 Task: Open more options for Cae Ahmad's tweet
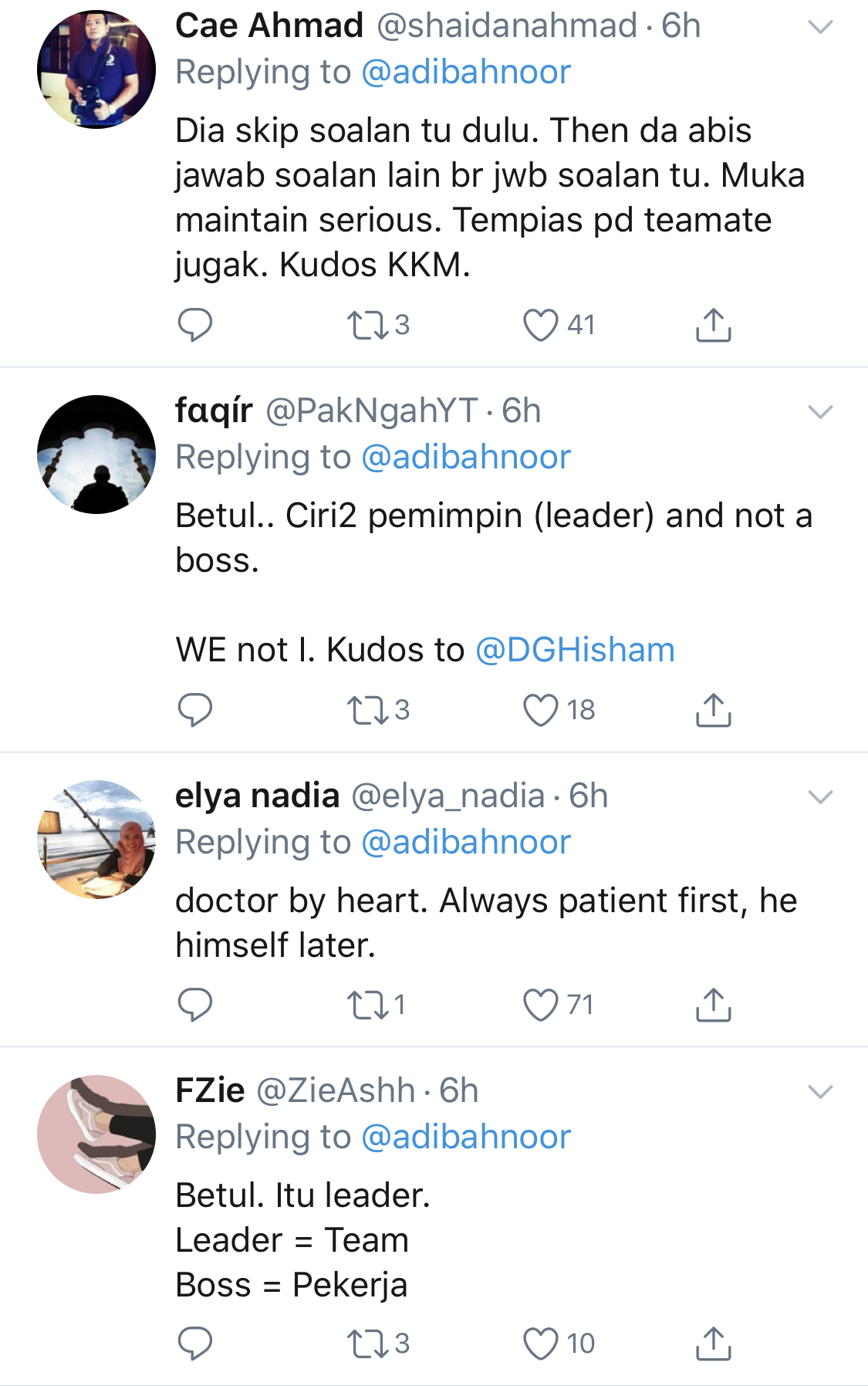point(819,27)
